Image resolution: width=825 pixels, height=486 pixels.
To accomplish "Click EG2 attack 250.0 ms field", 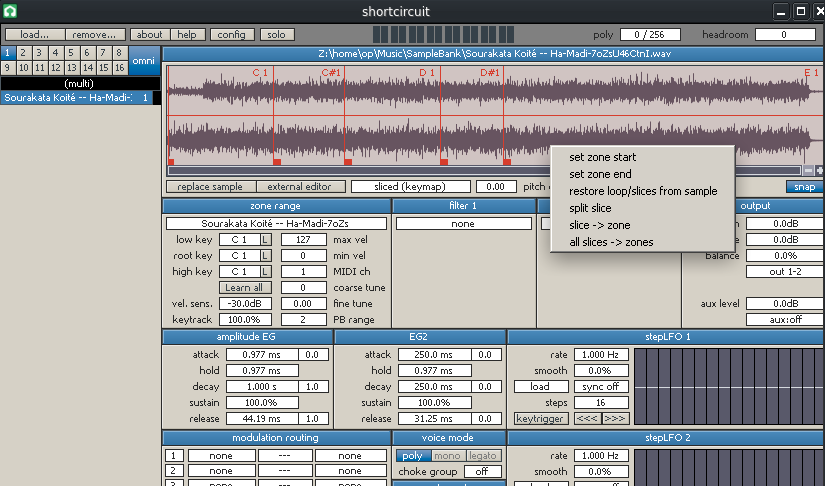I will (435, 355).
